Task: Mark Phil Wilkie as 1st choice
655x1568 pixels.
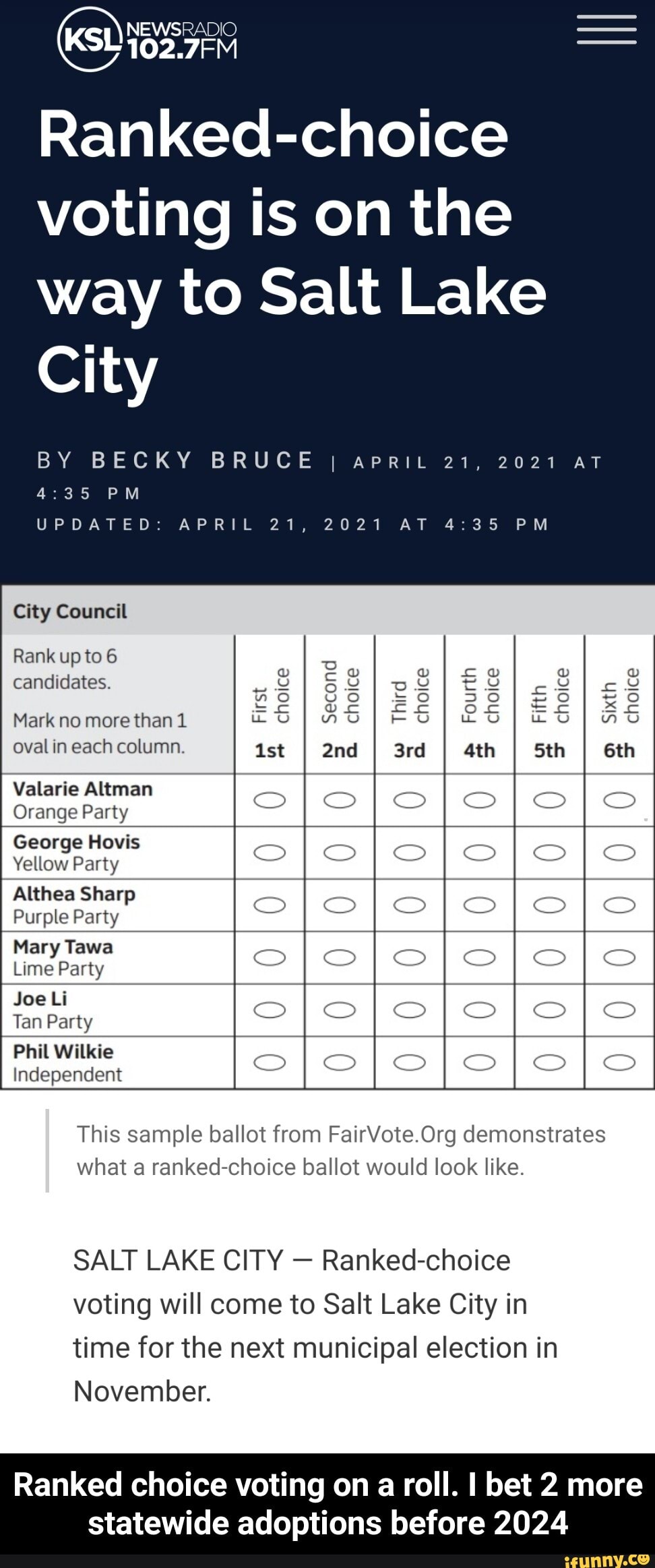Action: click(270, 1062)
